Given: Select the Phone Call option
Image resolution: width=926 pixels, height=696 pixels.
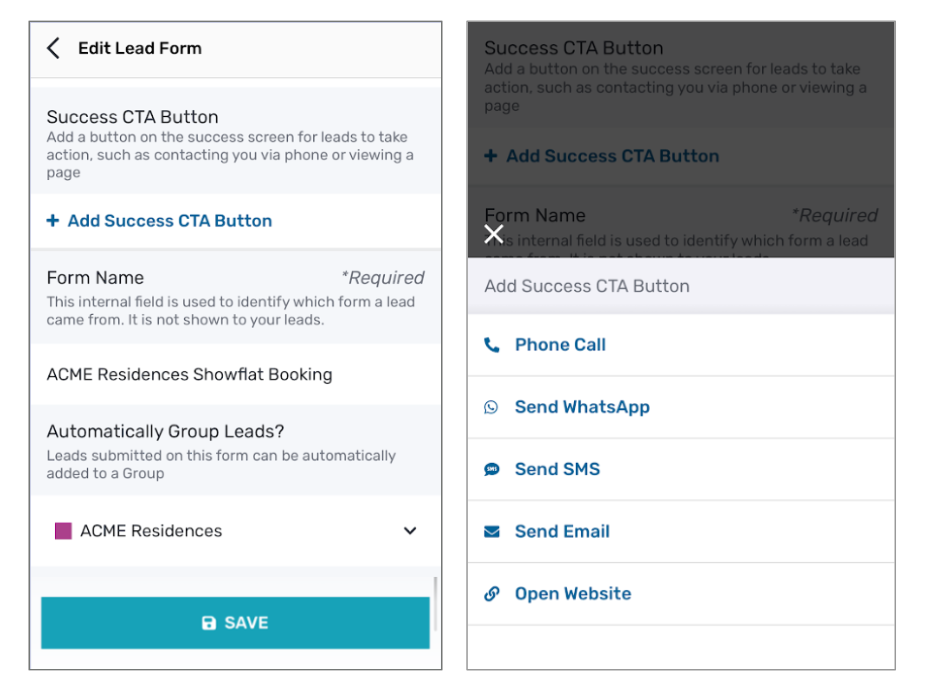Looking at the screenshot, I should (560, 345).
